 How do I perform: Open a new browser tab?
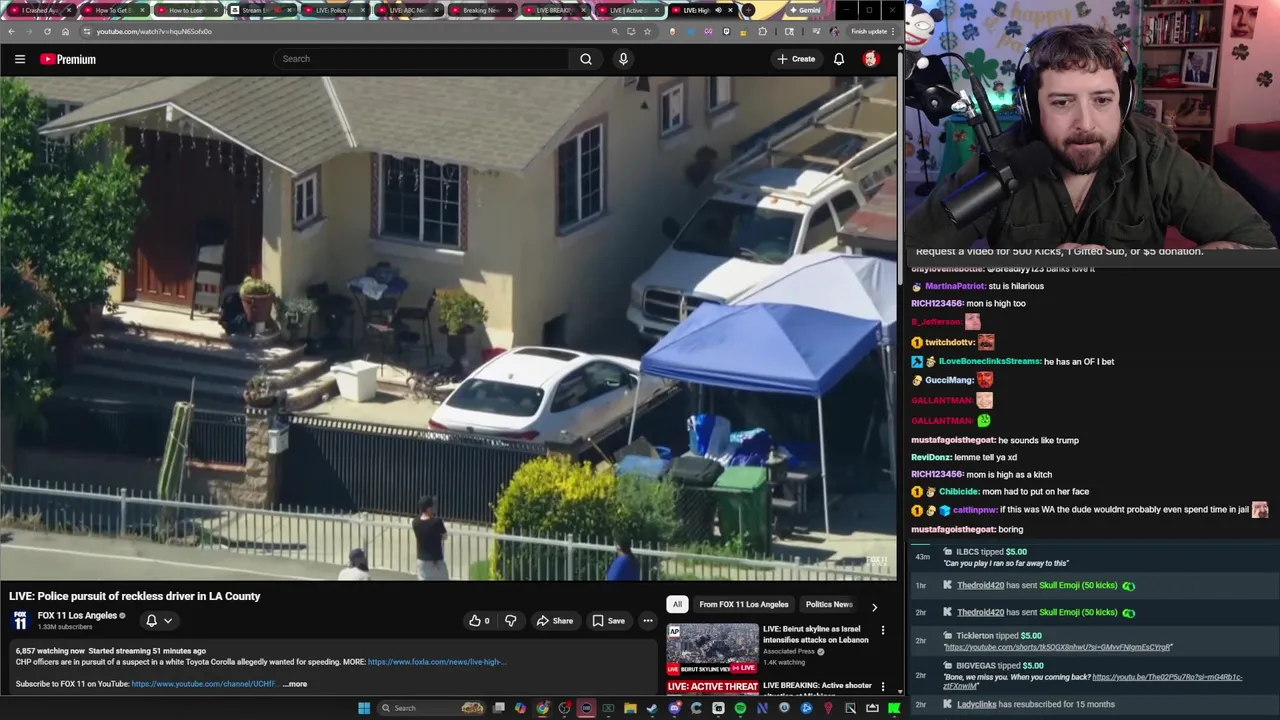pyautogui.click(x=748, y=10)
